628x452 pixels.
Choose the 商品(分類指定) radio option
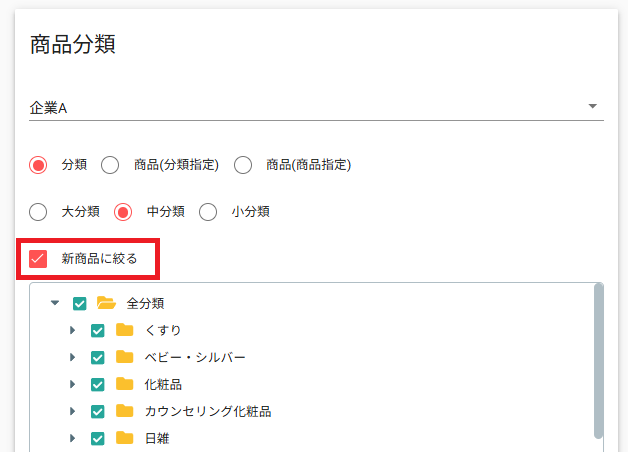[x=110, y=165]
